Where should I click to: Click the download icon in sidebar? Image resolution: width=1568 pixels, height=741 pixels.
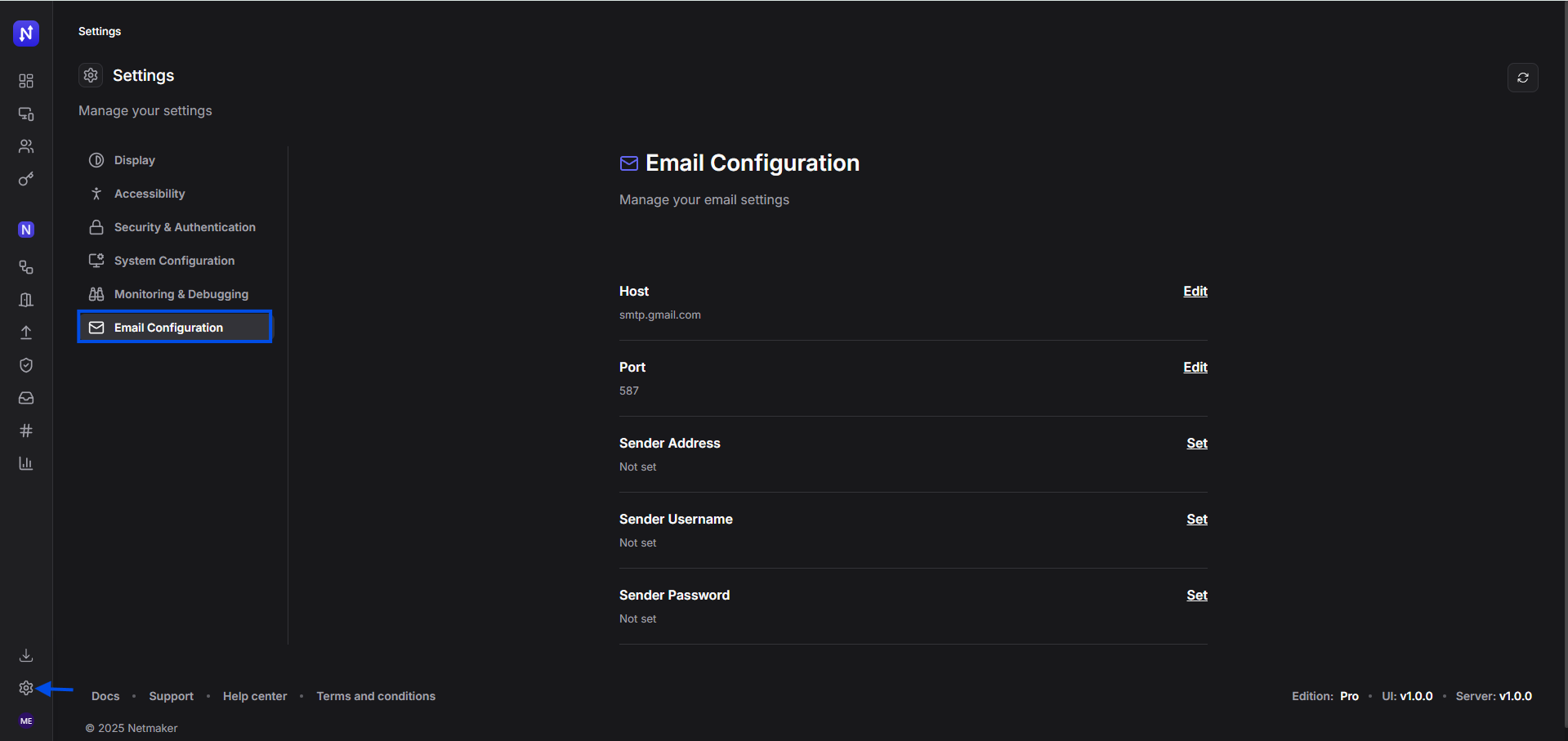coord(26,655)
